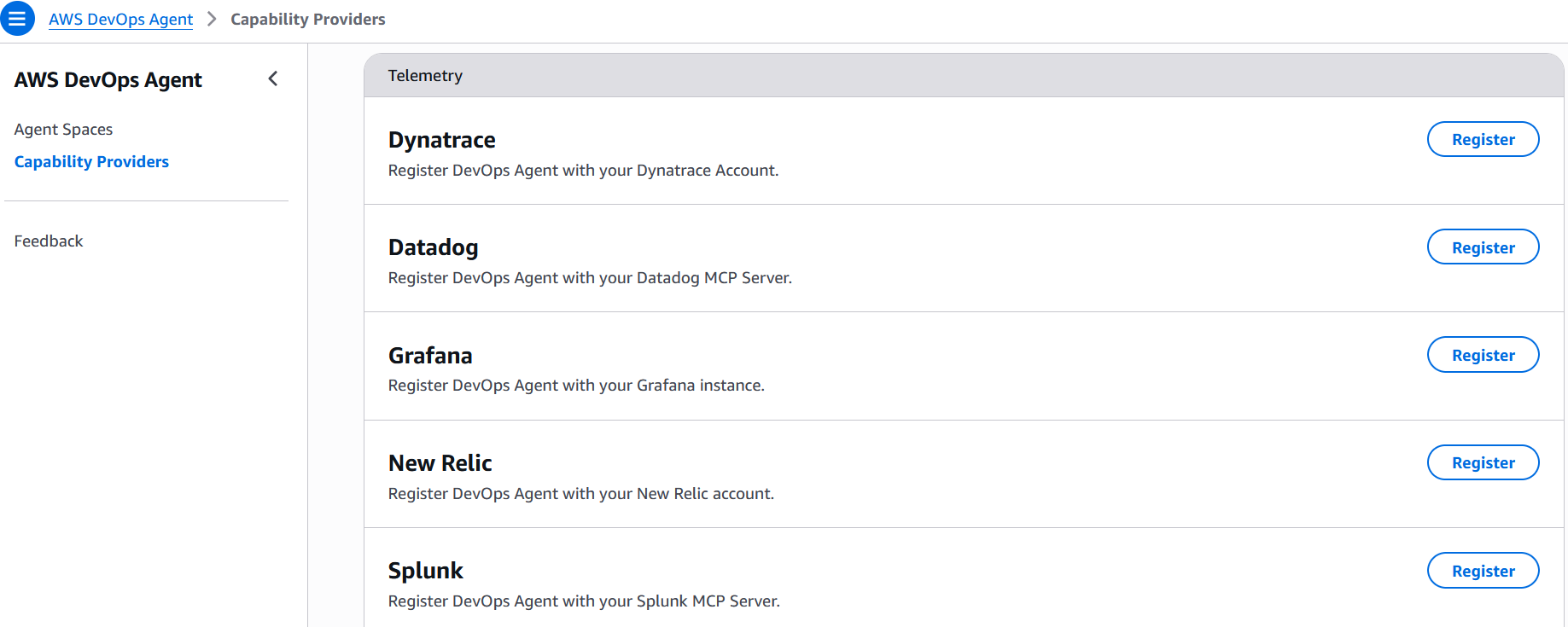Viewport: 1568px width, 627px height.
Task: Open the Feedback sidebar link
Action: click(x=49, y=241)
